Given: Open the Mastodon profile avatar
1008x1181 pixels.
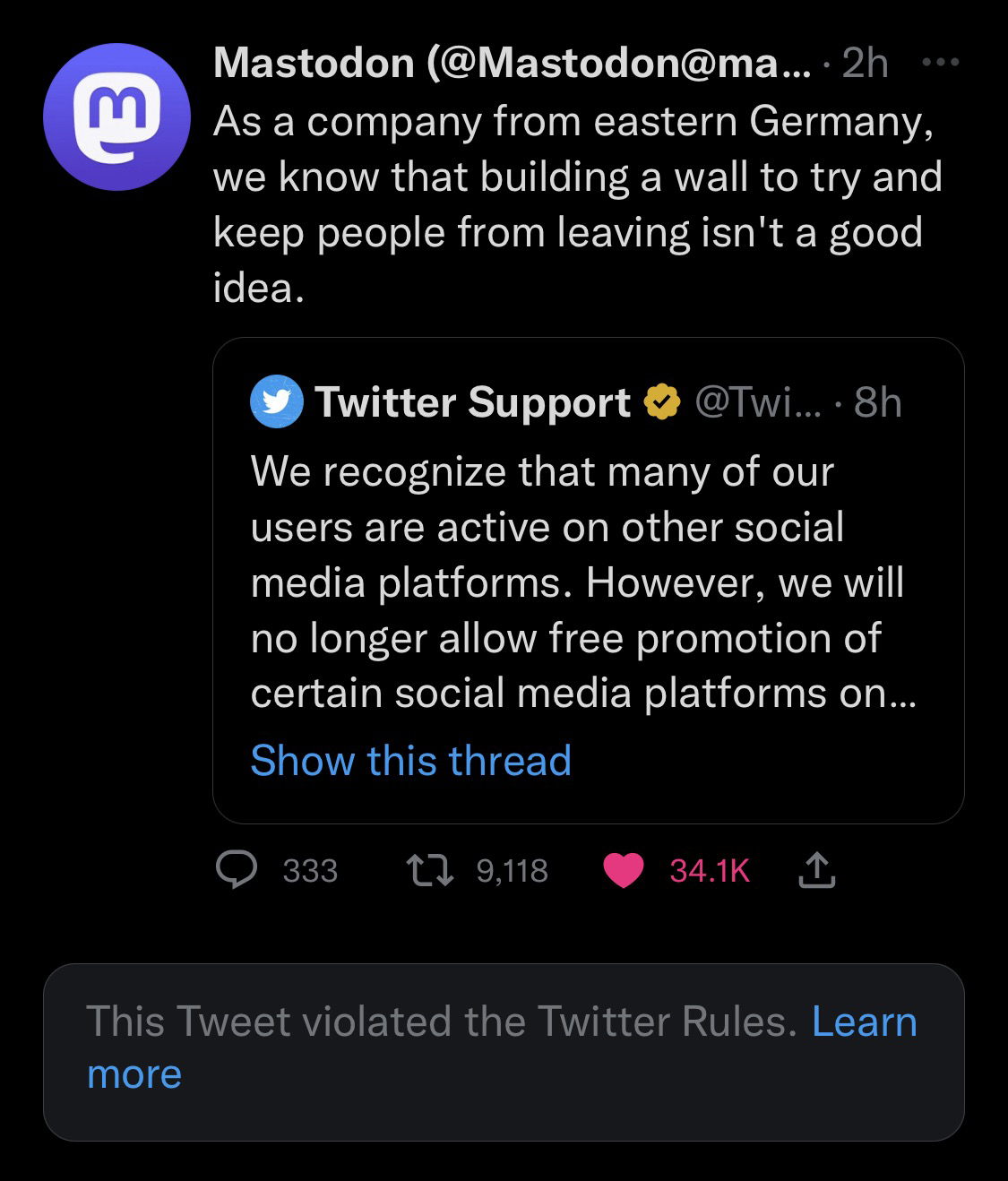Looking at the screenshot, I should coord(116,117).
